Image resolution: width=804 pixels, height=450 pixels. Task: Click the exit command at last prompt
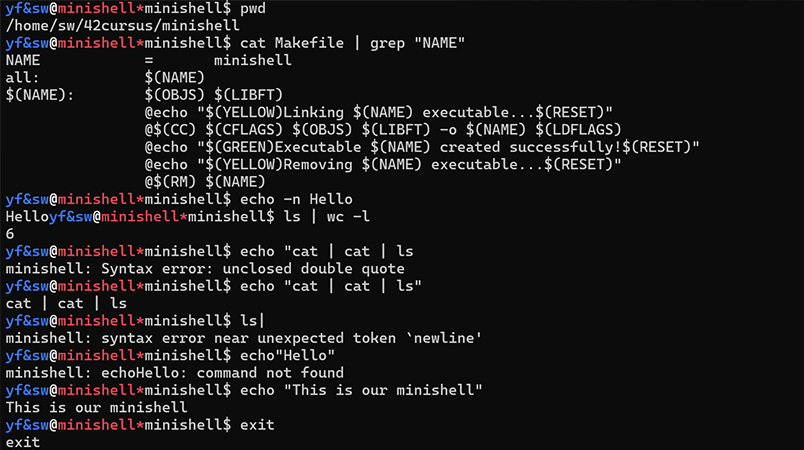coord(257,425)
